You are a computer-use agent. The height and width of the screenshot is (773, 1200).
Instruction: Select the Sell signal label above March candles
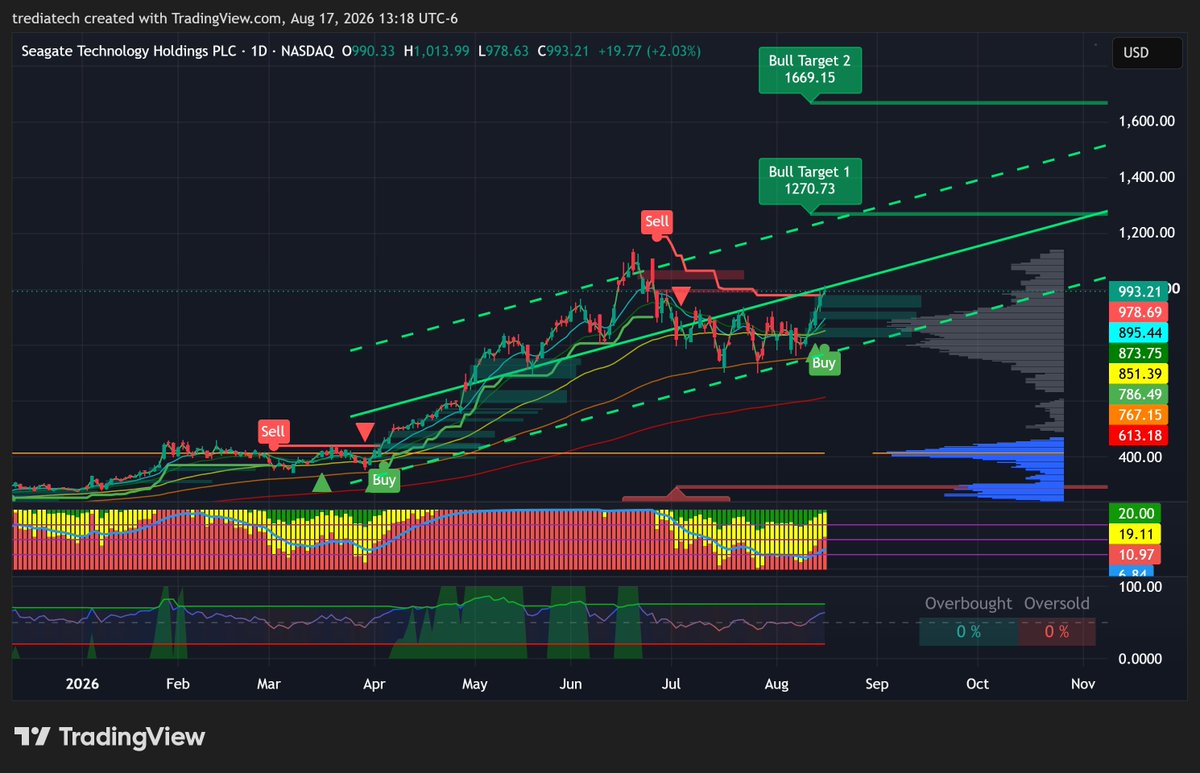[273, 432]
